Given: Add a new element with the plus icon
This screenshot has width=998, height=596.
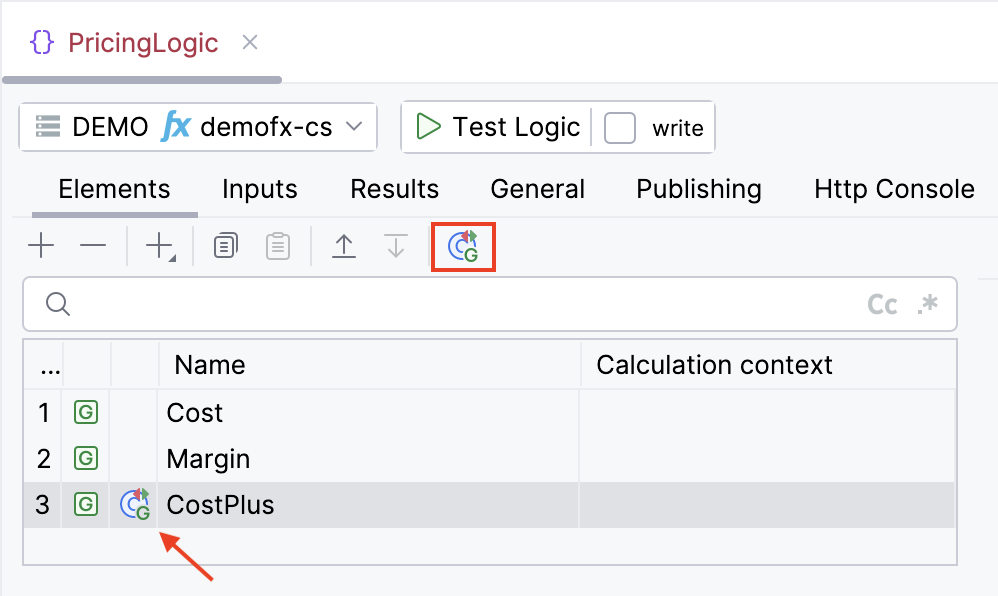Looking at the screenshot, I should coord(41,245).
